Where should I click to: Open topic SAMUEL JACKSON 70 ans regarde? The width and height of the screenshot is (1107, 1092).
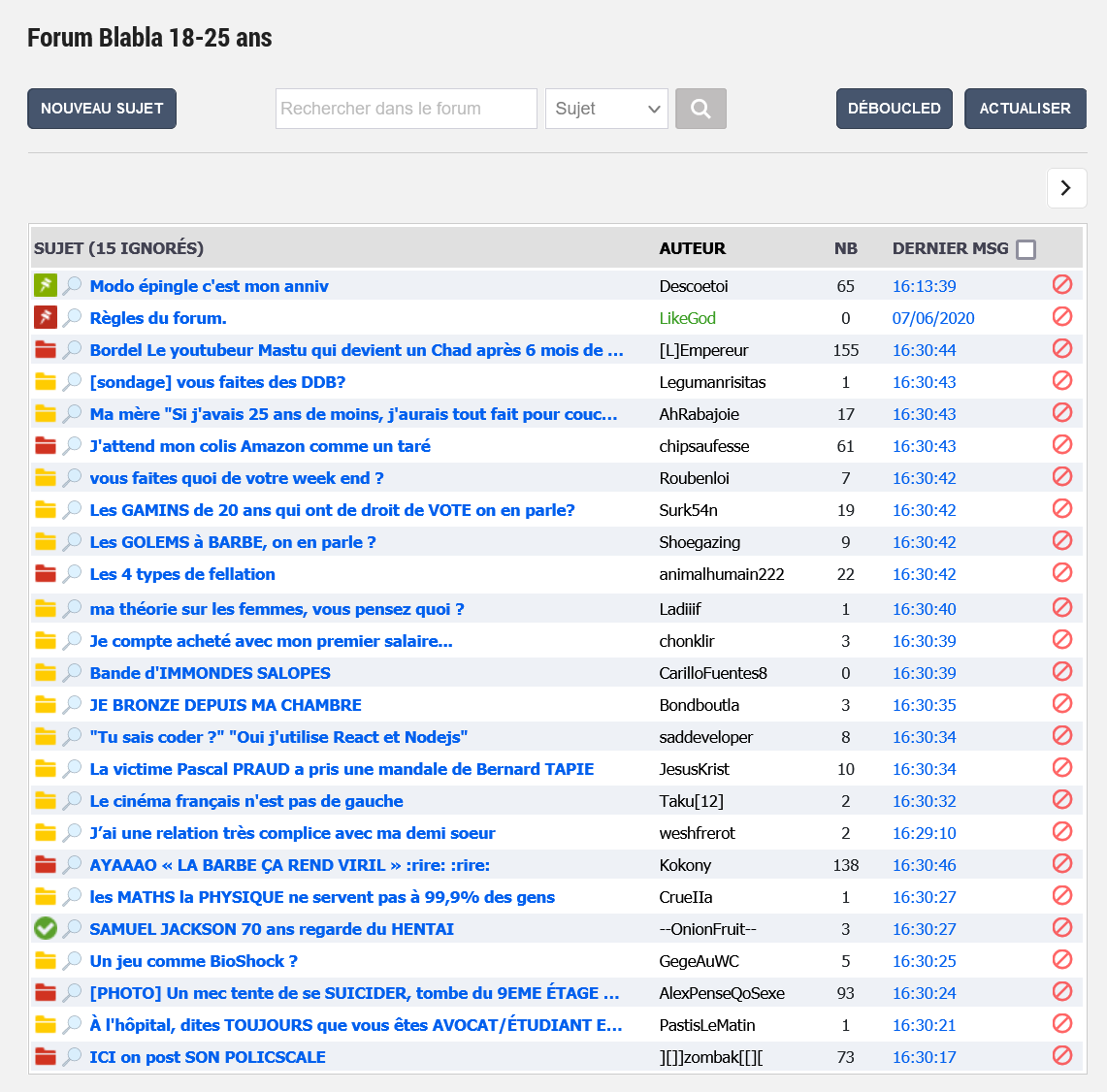click(272, 929)
